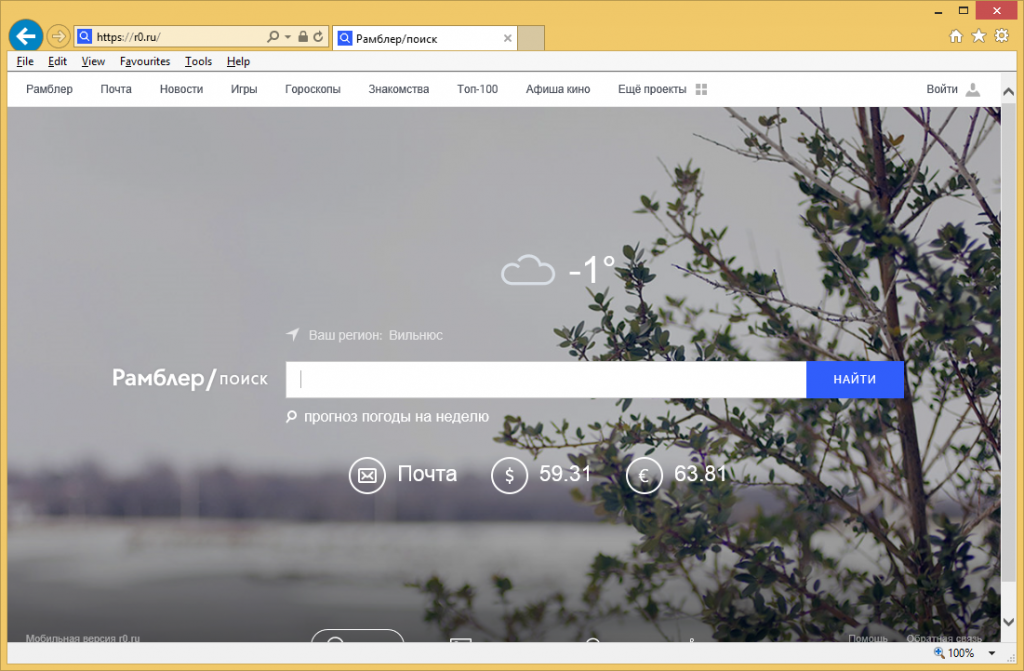Click the browser Back arrow button
The image size is (1024, 671).
(x=25, y=36)
